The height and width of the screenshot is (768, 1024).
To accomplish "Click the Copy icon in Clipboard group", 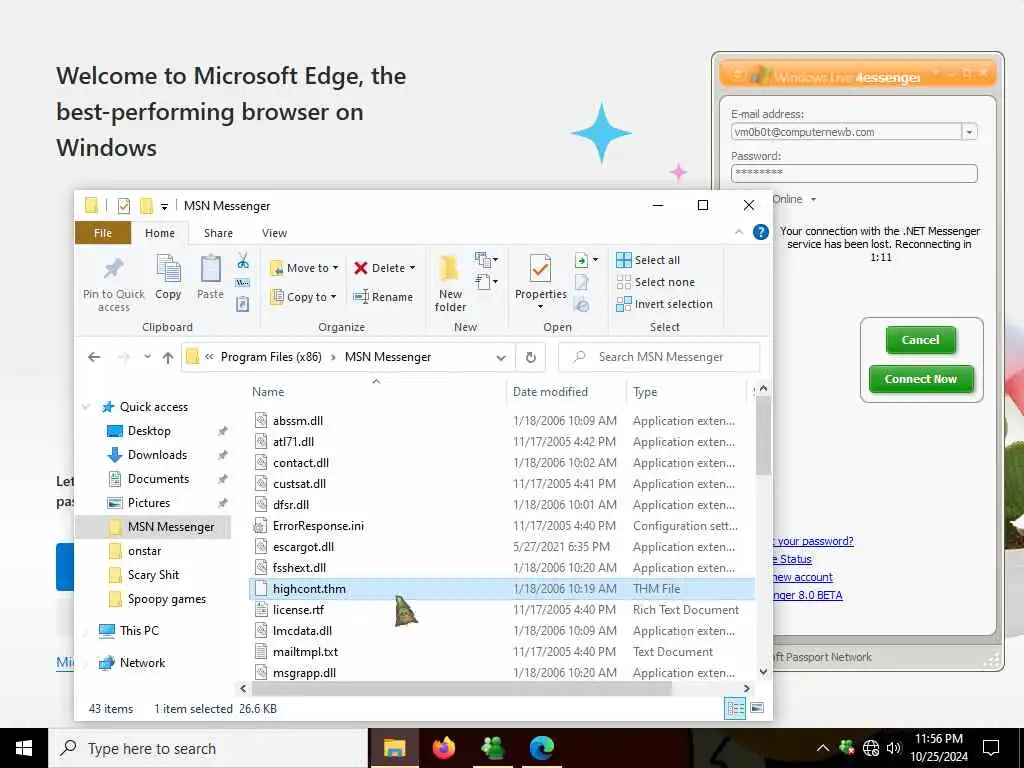I will click(x=168, y=269).
